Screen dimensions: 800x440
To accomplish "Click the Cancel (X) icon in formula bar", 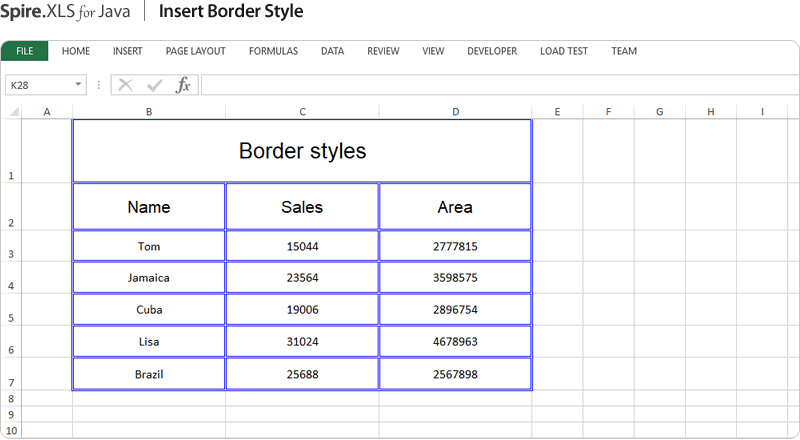I will (x=125, y=85).
